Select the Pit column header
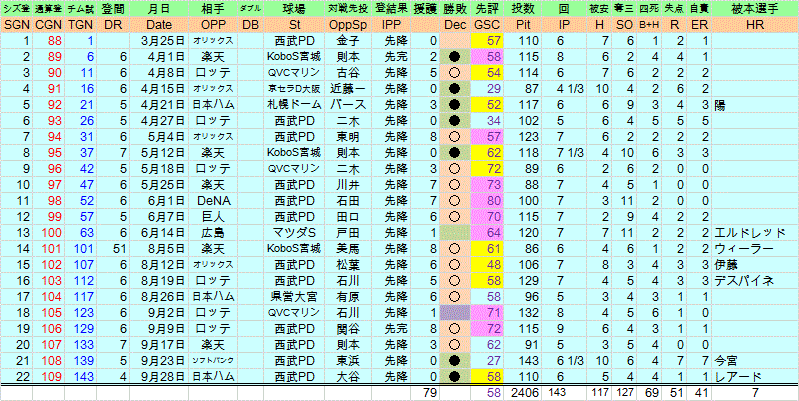 (522, 24)
